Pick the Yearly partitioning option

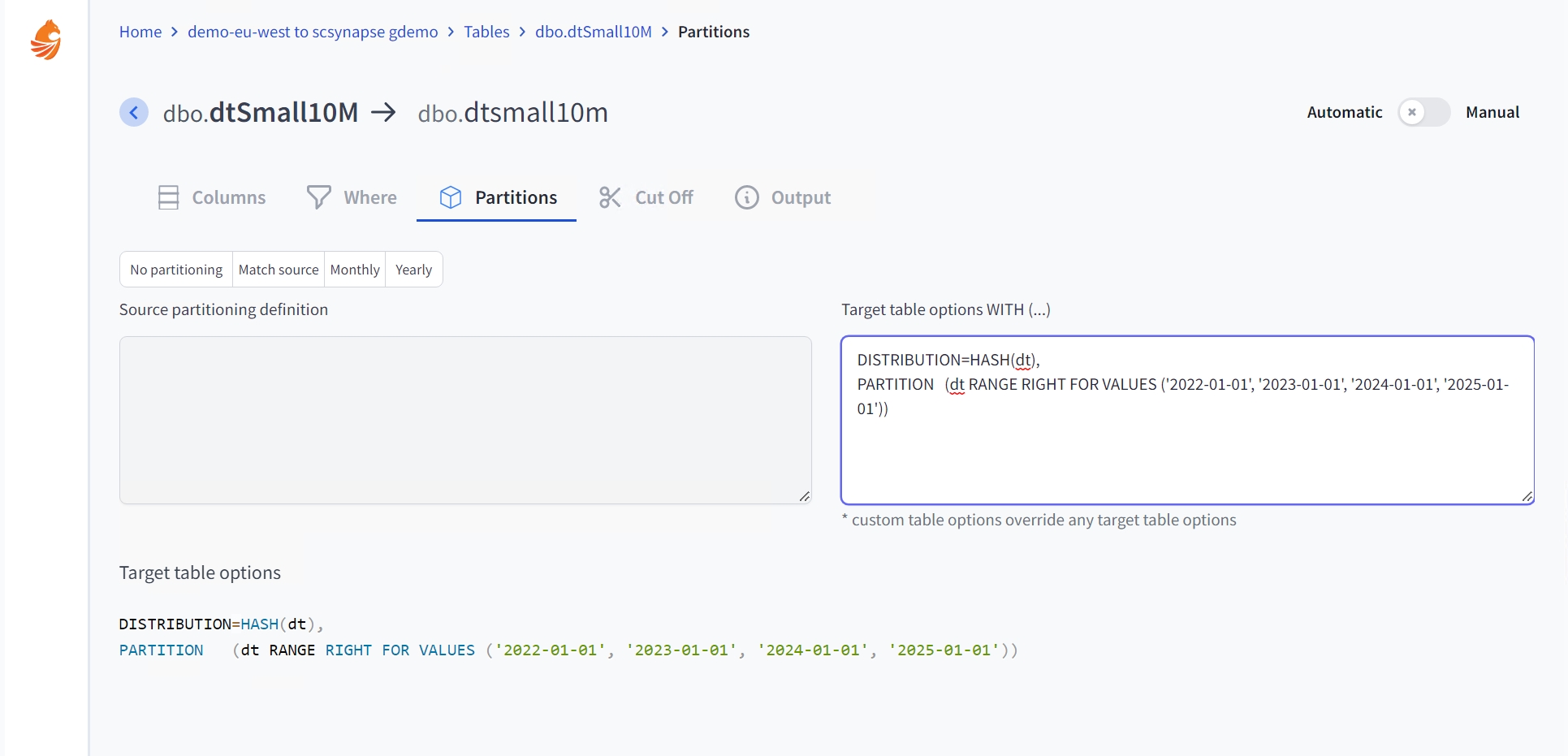(x=413, y=270)
